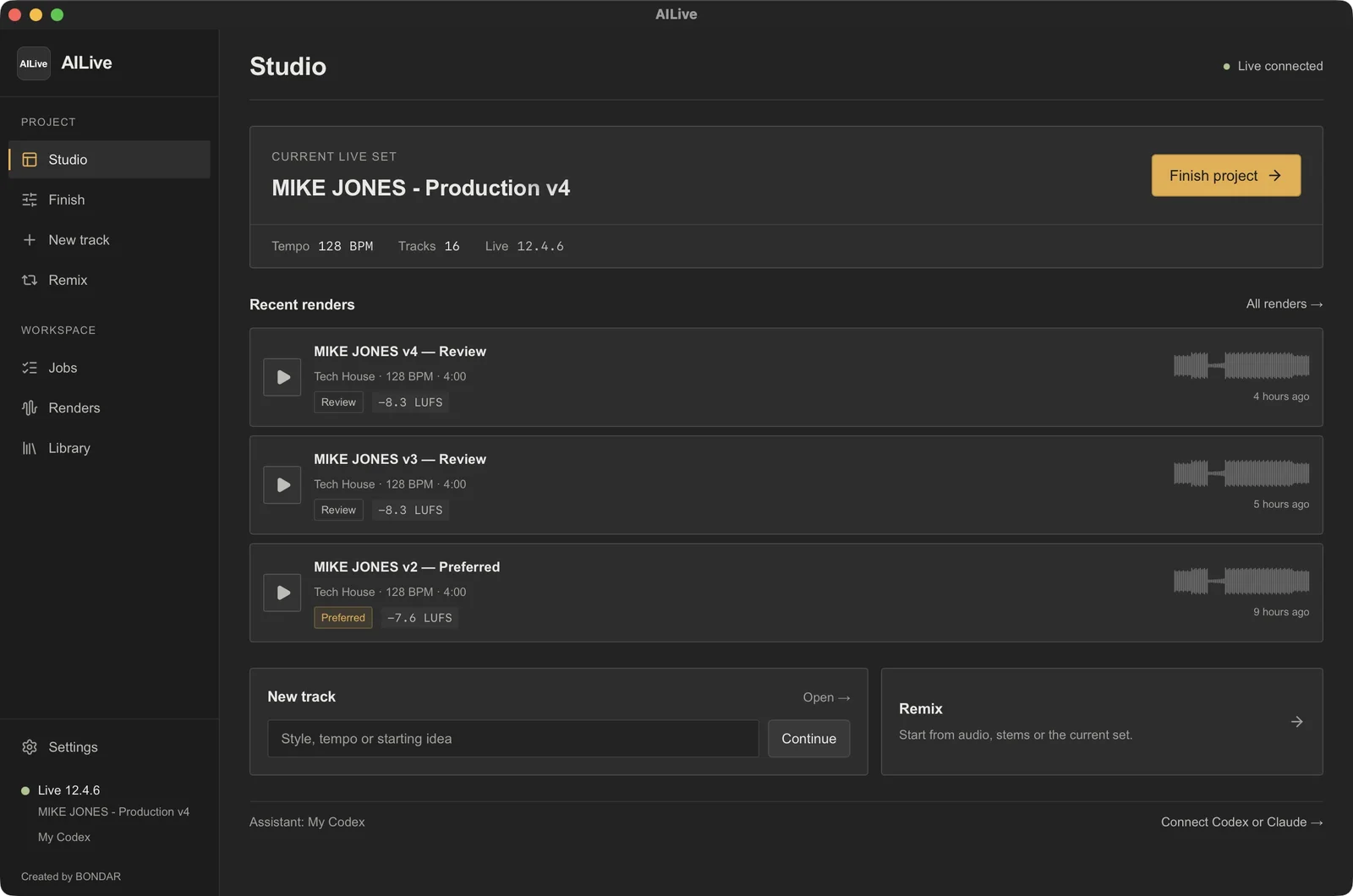Click the Review tag on MIKE JONES v4
The image size is (1353, 896).
338,402
